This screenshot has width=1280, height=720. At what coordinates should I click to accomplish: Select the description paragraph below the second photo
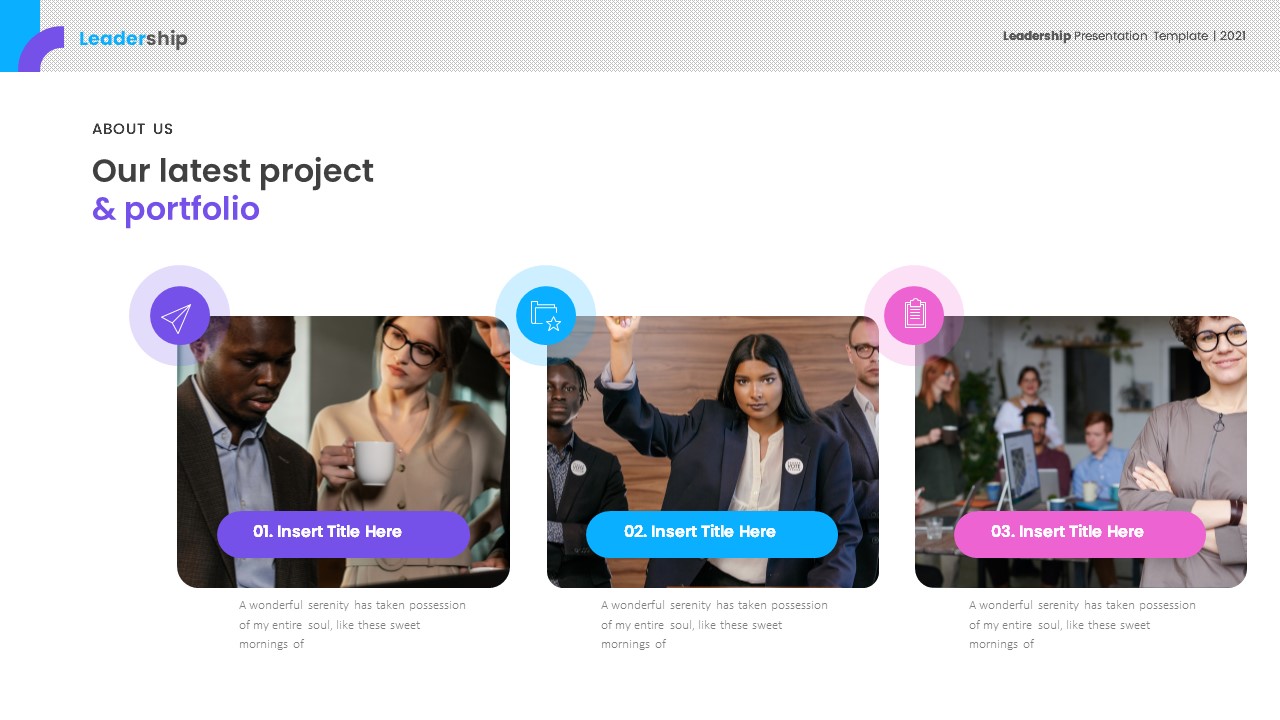(x=714, y=624)
